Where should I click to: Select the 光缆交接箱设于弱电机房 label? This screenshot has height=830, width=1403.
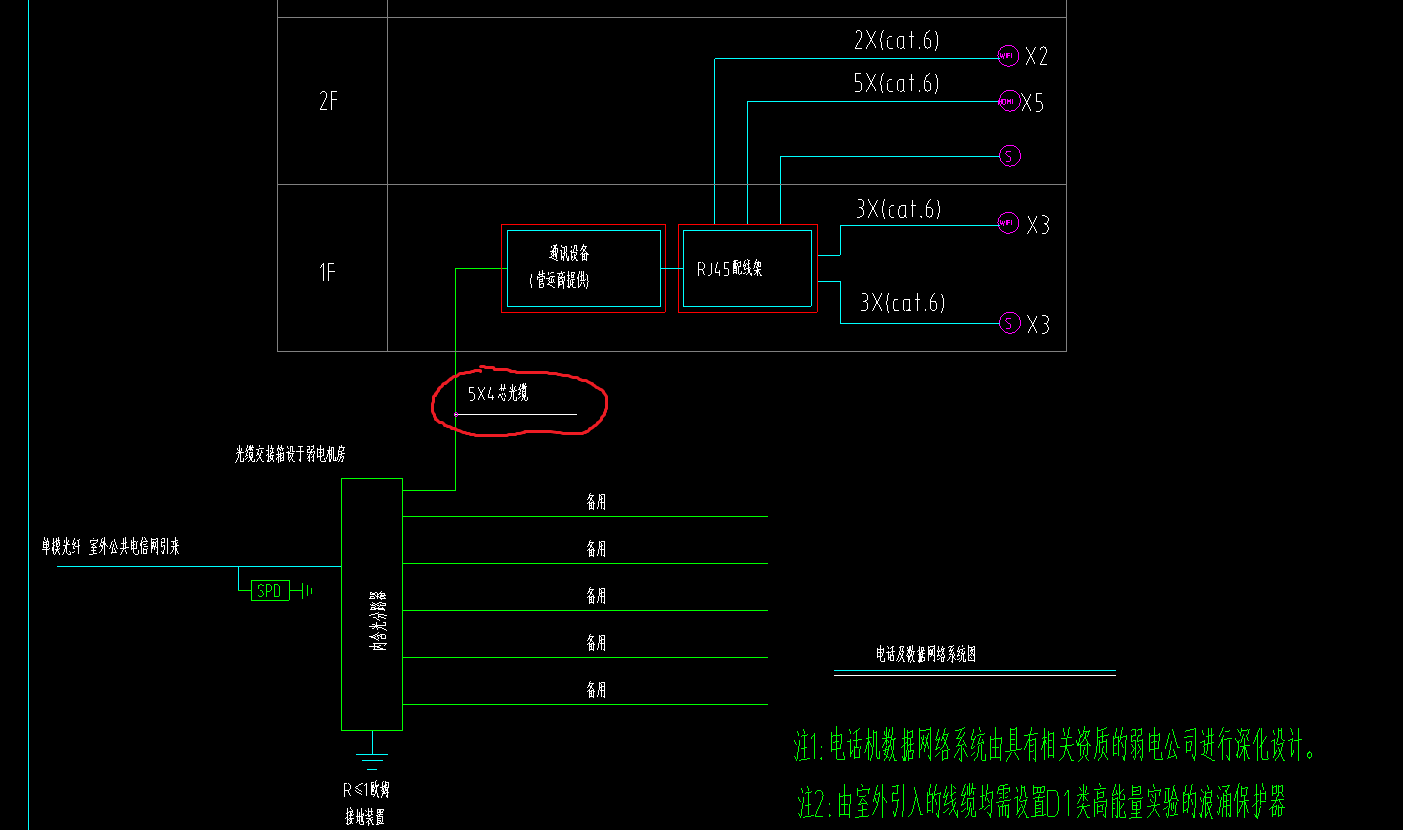click(x=291, y=454)
